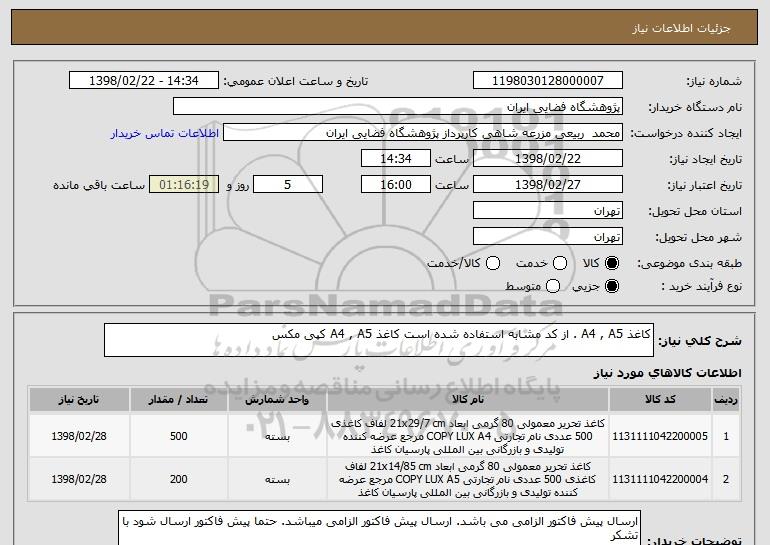The width and height of the screenshot is (770, 545).
Task: Click the general need description text box
Action: [x=379, y=340]
